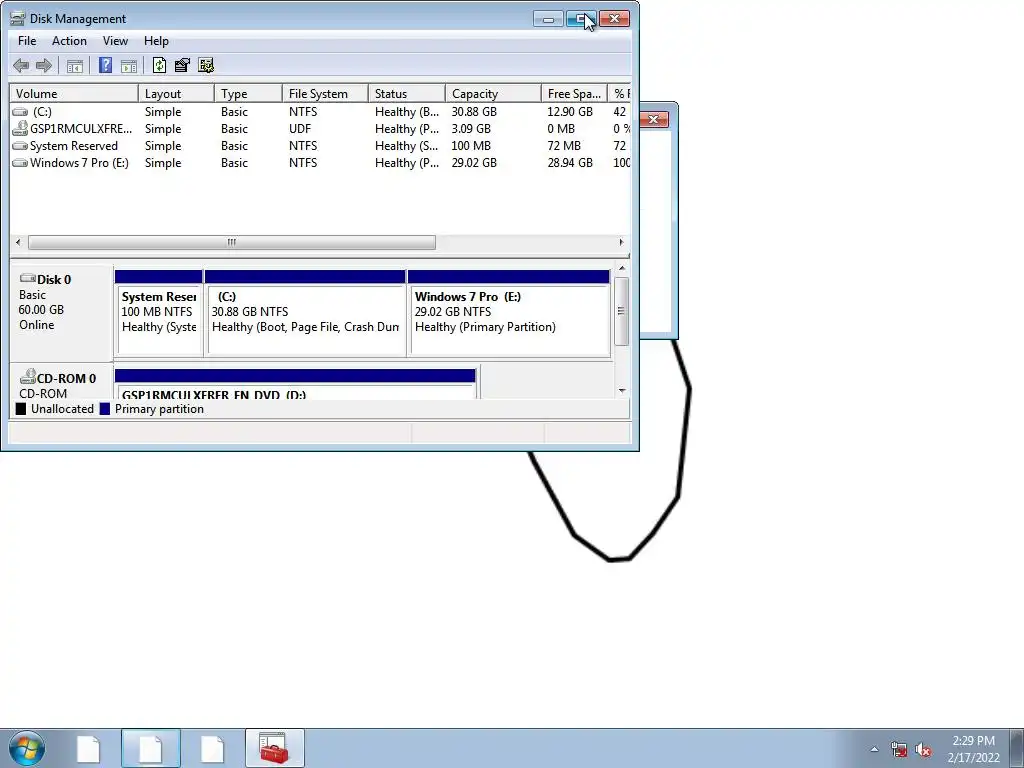Open the Help menu
This screenshot has width=1024, height=768.
tap(156, 40)
